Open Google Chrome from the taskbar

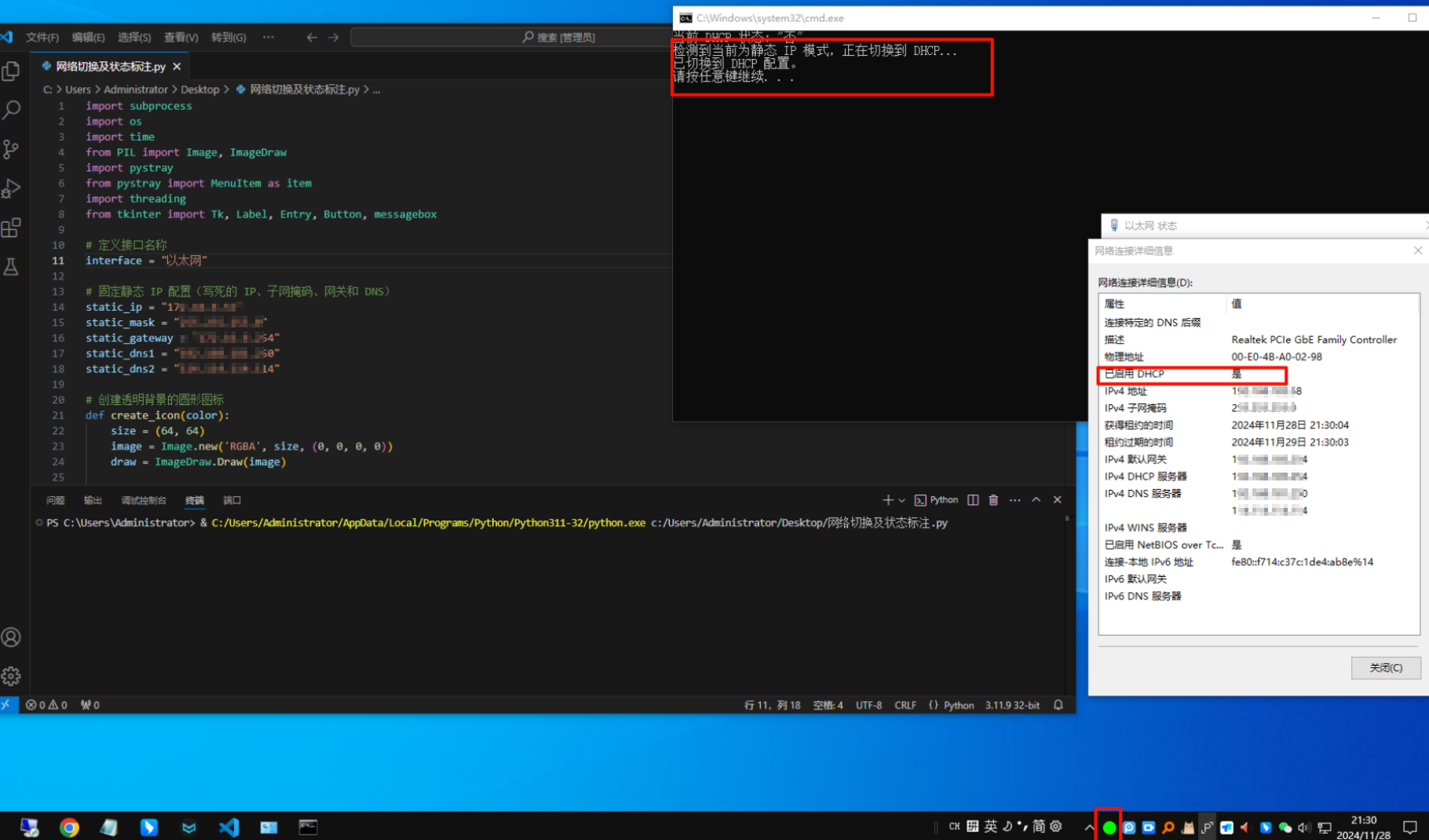coord(69,827)
